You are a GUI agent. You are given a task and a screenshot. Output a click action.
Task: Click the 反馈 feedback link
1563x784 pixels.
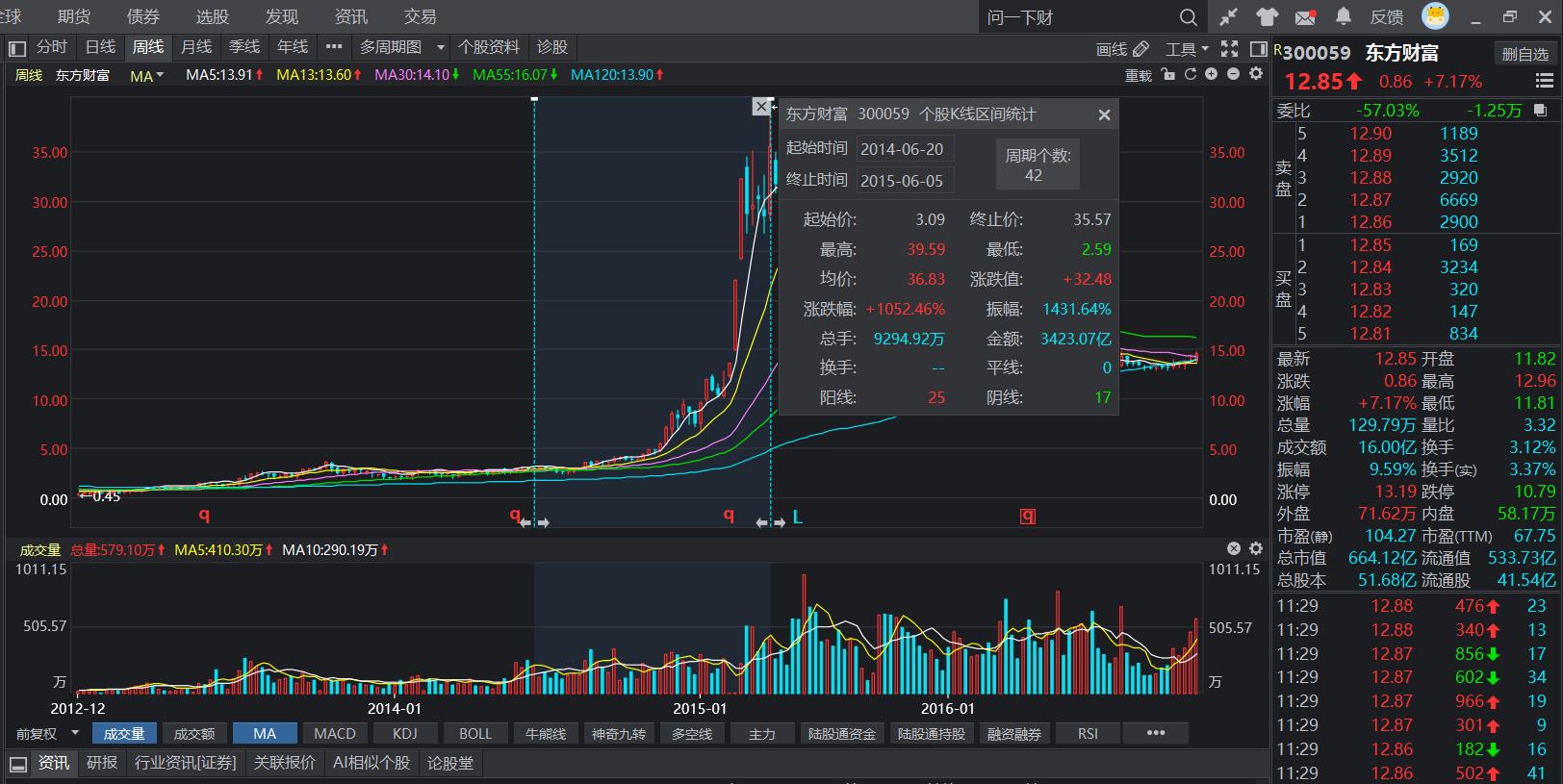click(1386, 16)
